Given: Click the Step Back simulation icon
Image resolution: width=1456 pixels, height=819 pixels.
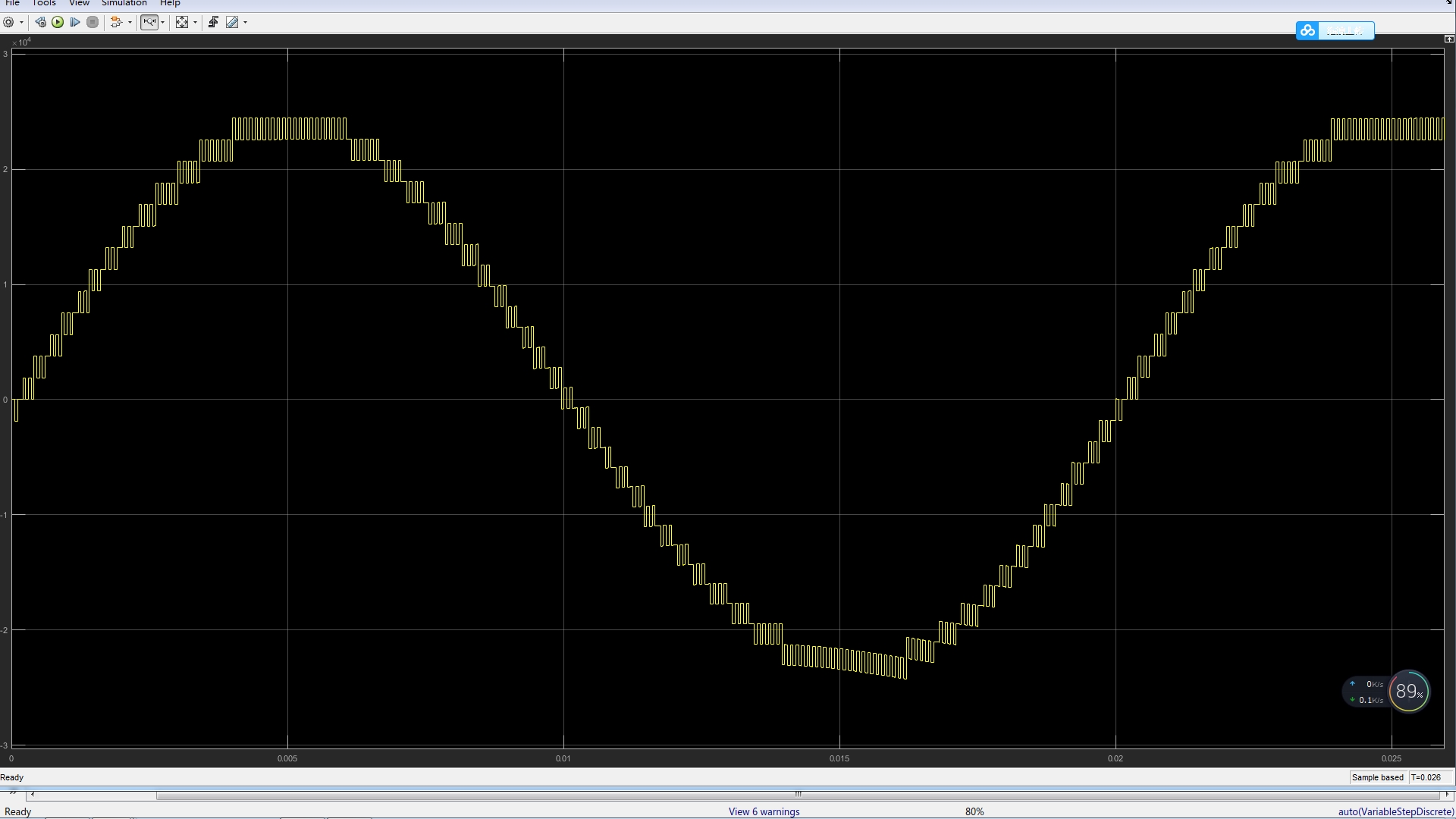Looking at the screenshot, I should (x=41, y=22).
